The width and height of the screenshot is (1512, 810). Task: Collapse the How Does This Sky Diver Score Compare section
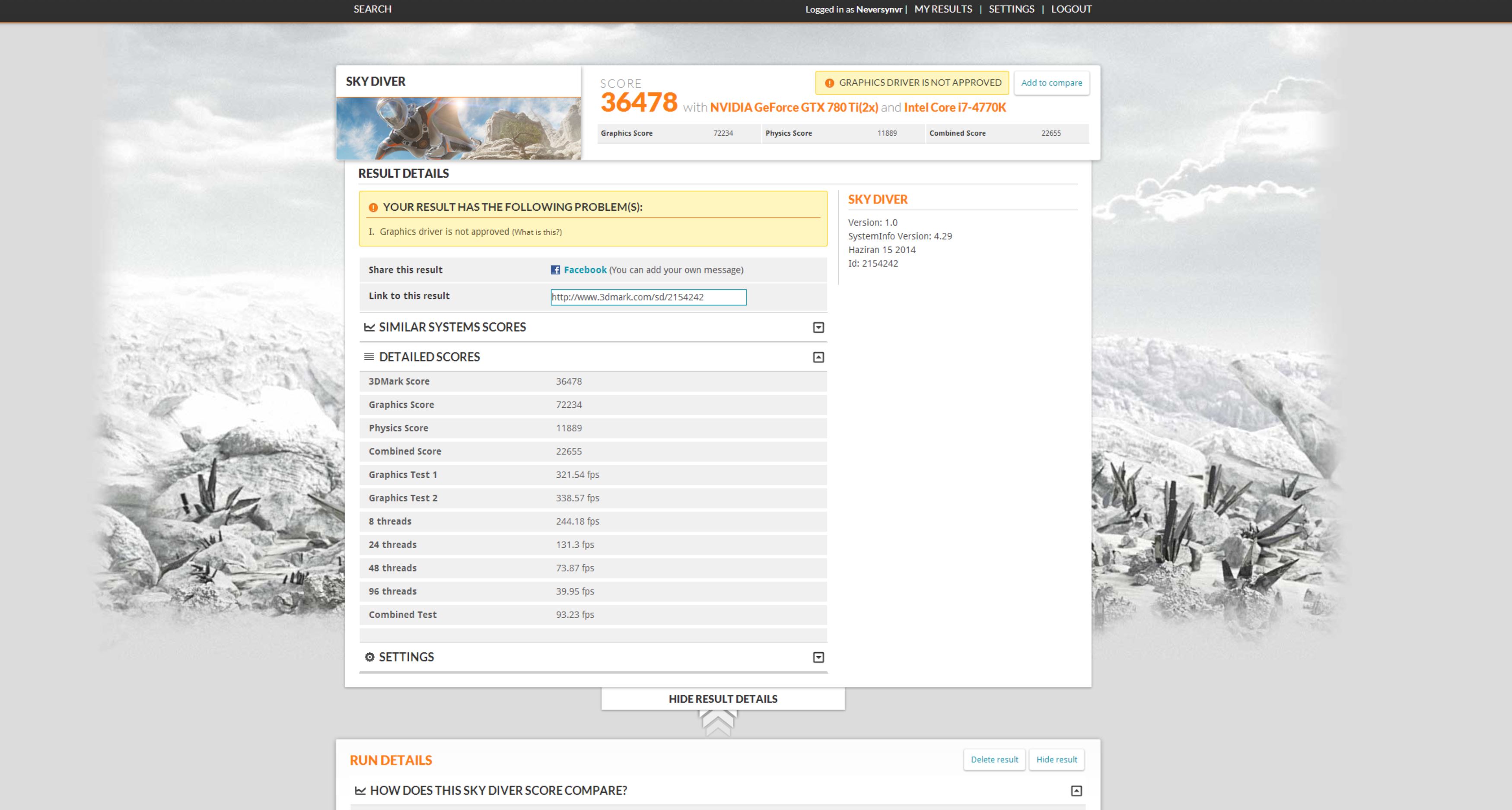coord(1076,791)
